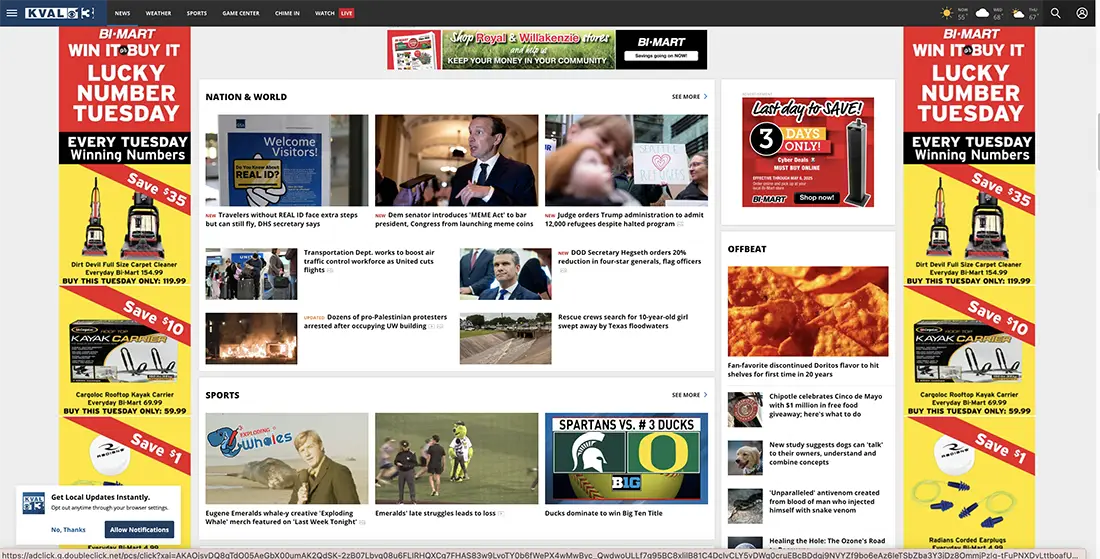Read travelers without REAL ID article

coord(282,220)
